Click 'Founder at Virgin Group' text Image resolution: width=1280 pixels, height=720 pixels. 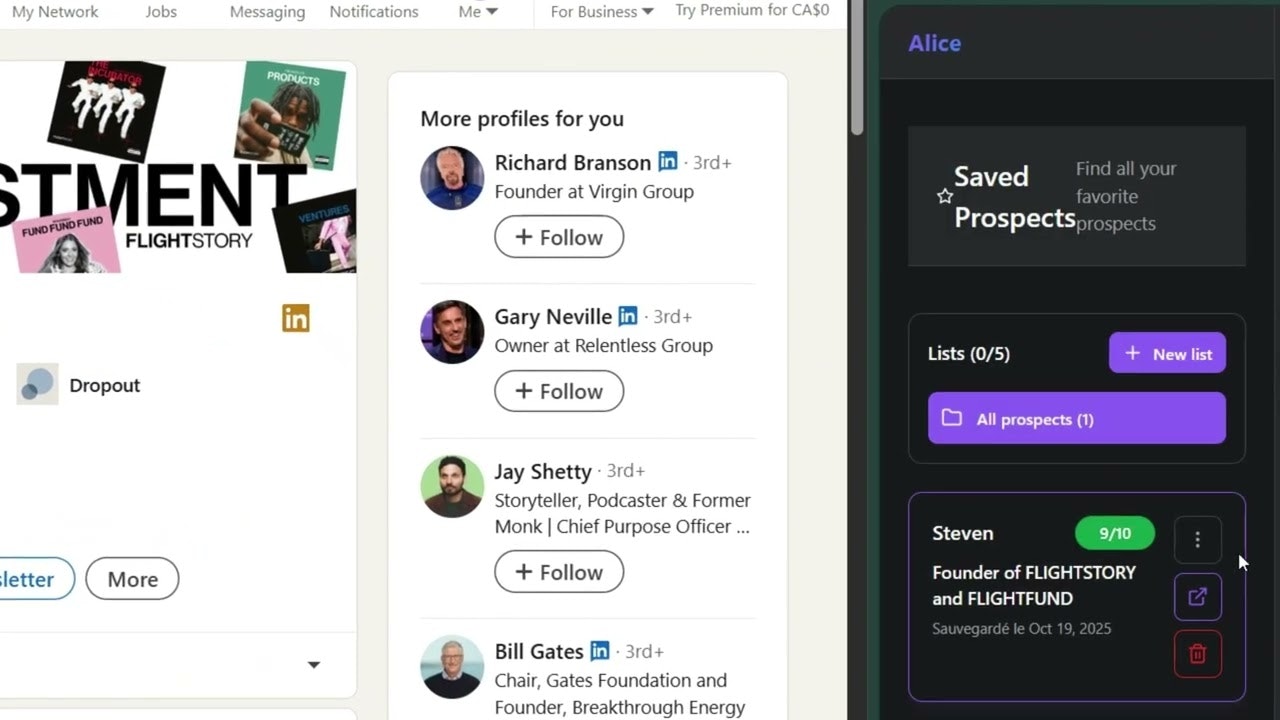click(x=594, y=191)
